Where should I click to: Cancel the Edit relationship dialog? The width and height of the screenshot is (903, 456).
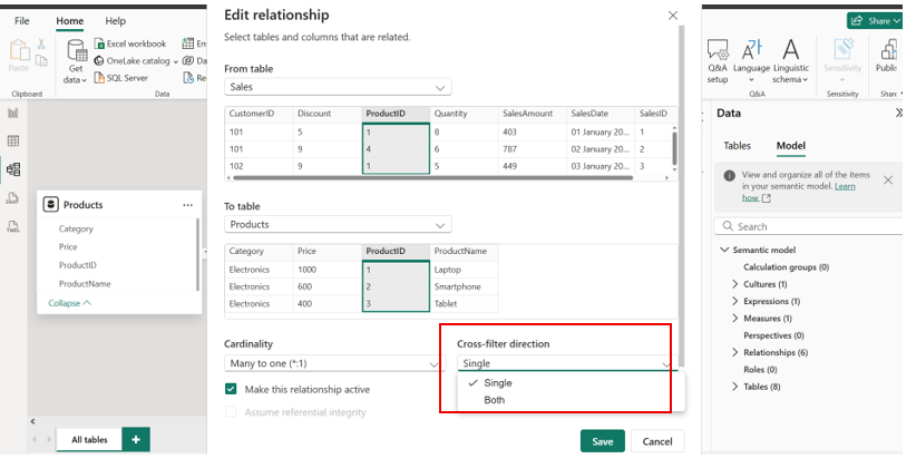[x=657, y=441]
